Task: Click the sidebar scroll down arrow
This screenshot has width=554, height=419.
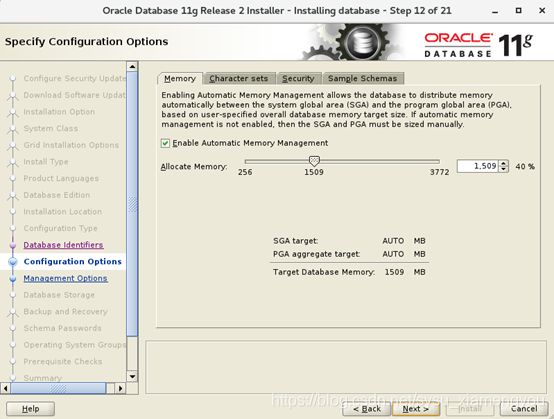Action: [x=132, y=376]
